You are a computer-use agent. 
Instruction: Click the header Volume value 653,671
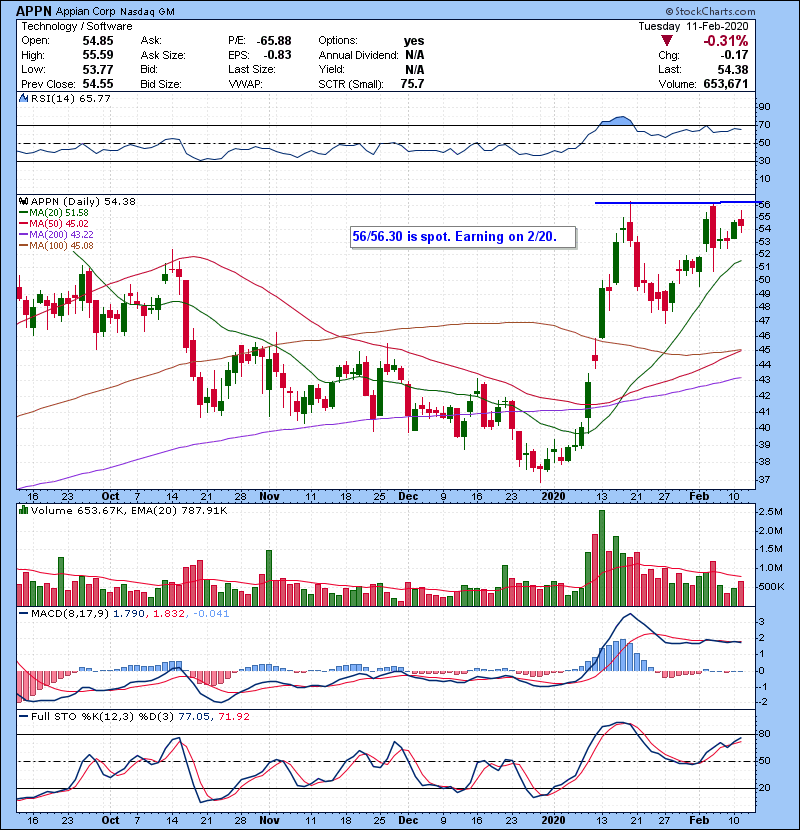point(726,84)
